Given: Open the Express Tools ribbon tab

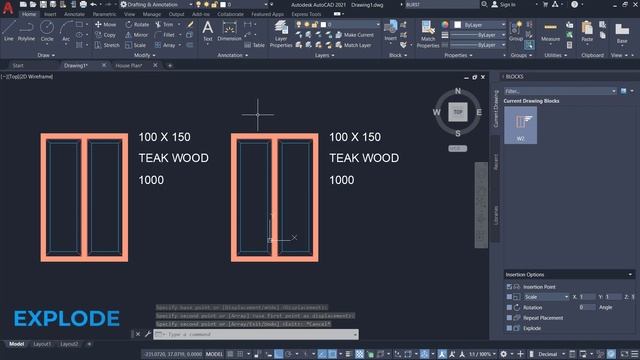Looking at the screenshot, I should point(306,14).
